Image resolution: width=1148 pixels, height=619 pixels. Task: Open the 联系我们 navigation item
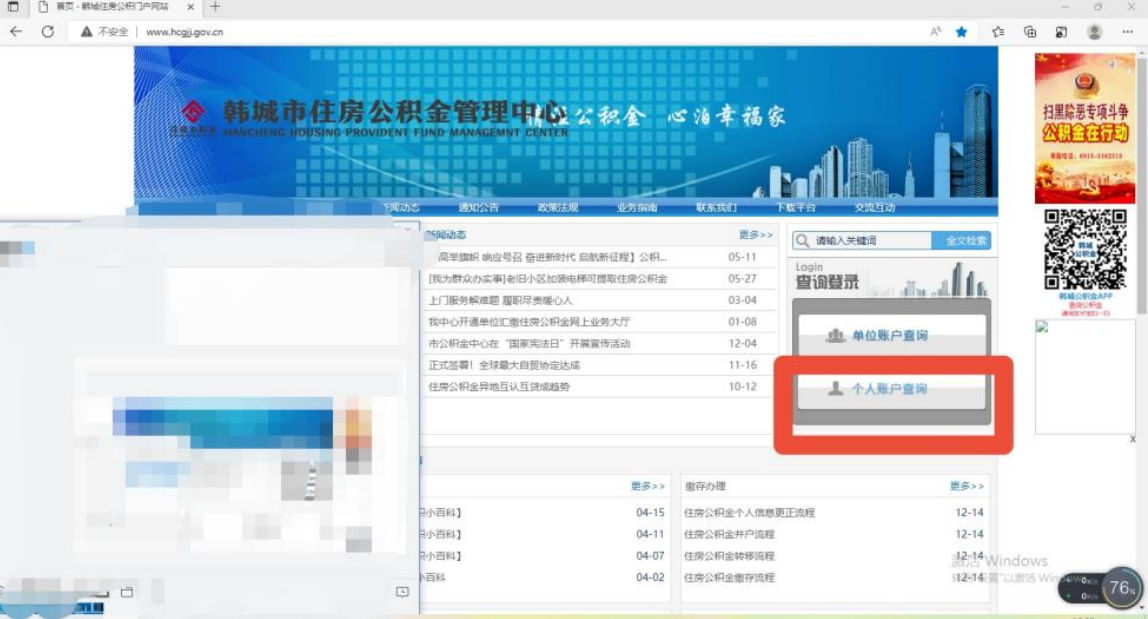click(x=716, y=207)
